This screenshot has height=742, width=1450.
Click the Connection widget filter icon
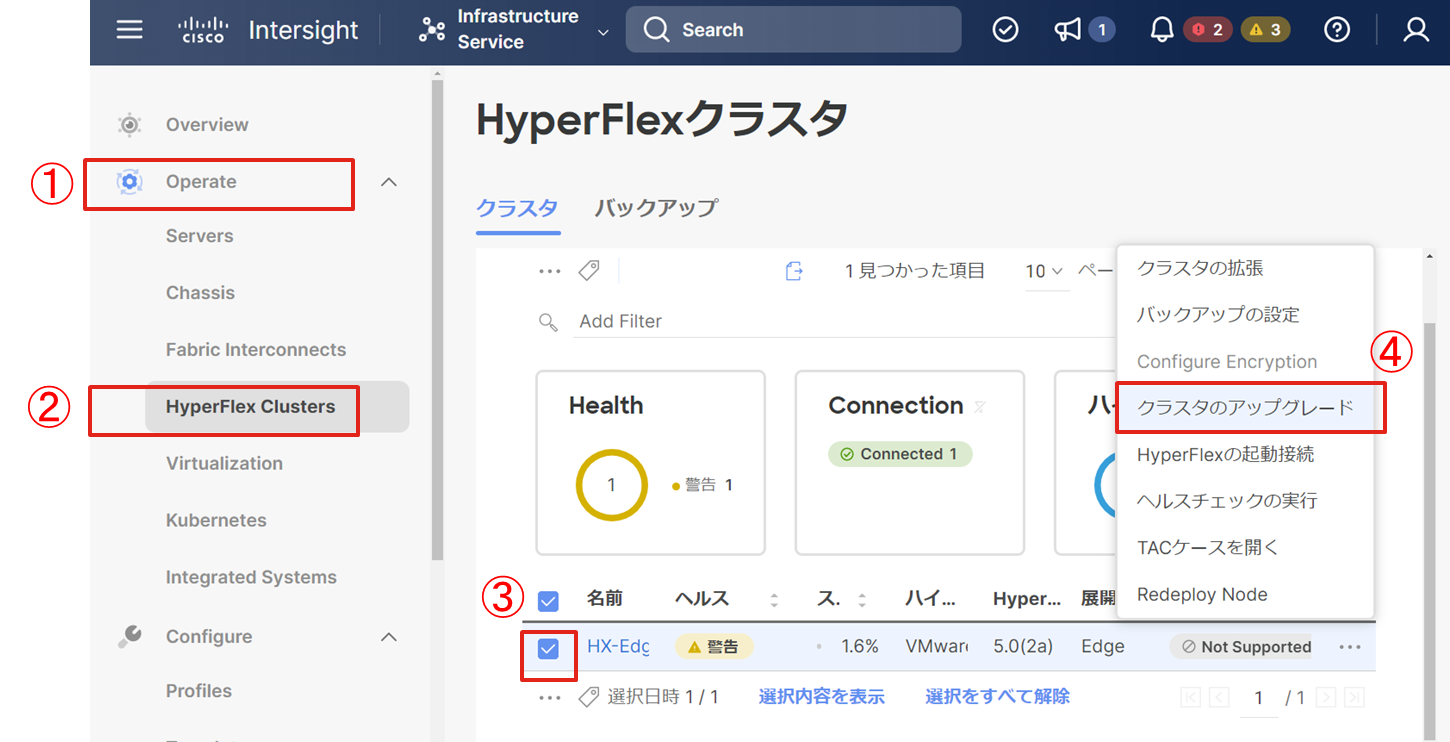(980, 406)
